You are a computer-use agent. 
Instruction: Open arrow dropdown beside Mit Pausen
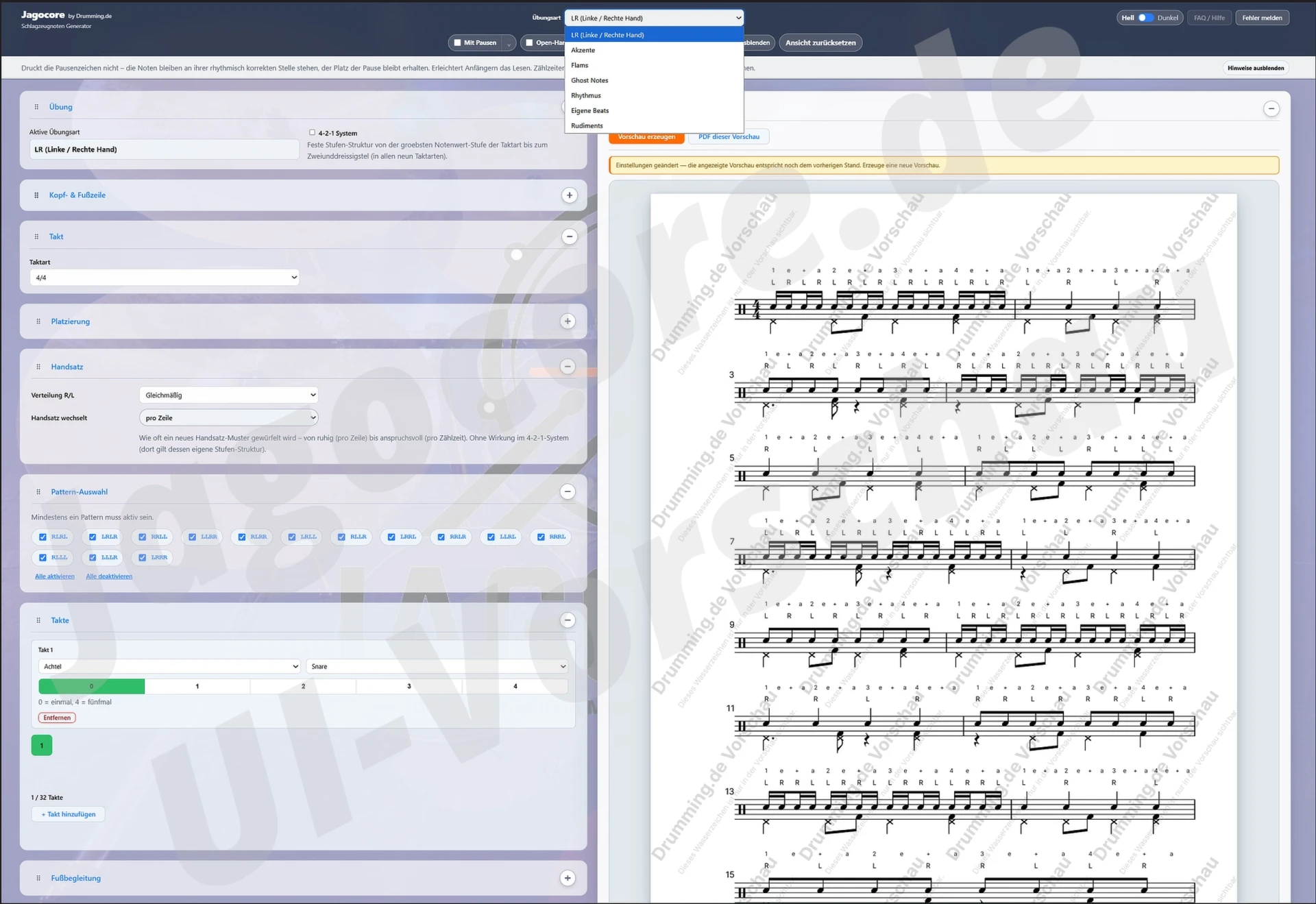point(509,43)
